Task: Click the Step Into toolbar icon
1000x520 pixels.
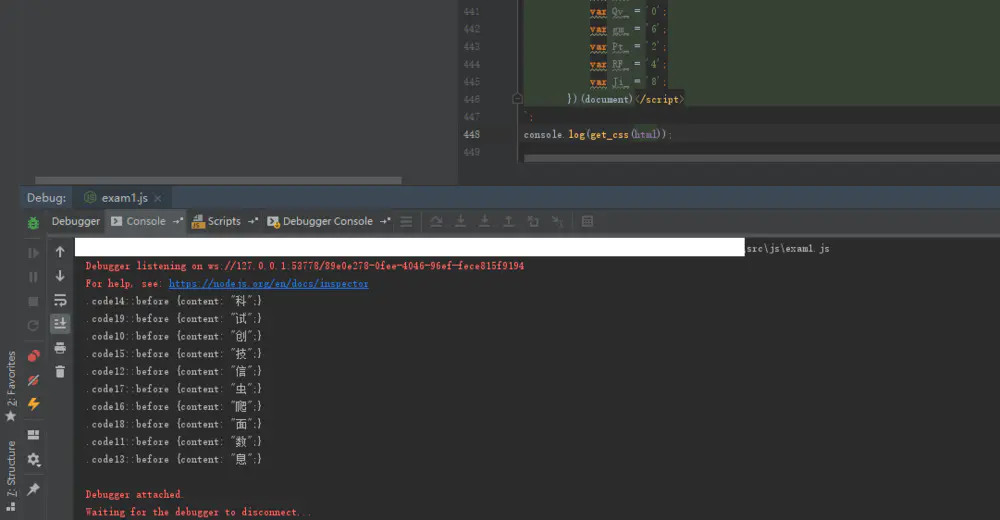Action: 460,221
